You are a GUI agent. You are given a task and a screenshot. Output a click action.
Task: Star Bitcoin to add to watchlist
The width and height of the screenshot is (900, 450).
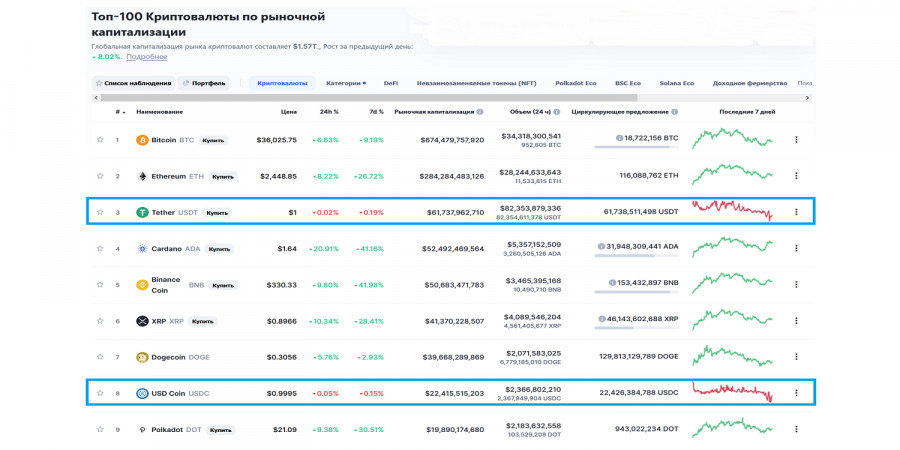click(x=100, y=139)
